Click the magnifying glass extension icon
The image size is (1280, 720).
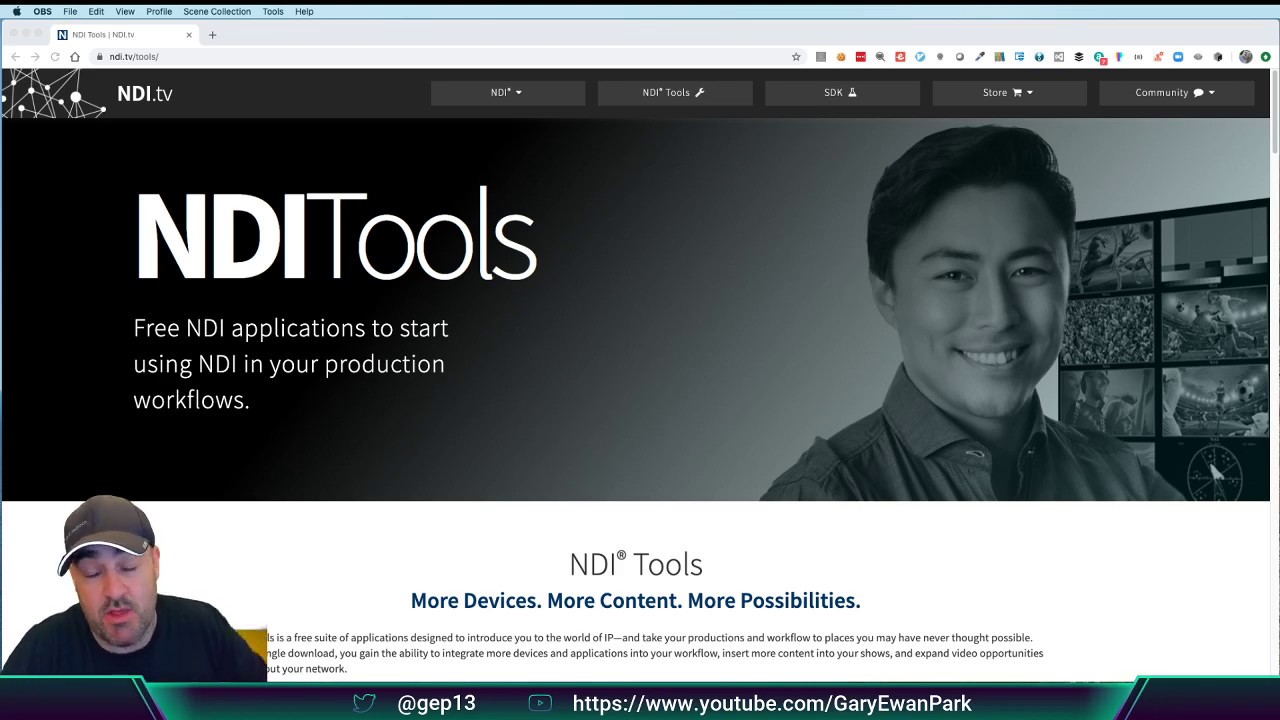point(880,57)
